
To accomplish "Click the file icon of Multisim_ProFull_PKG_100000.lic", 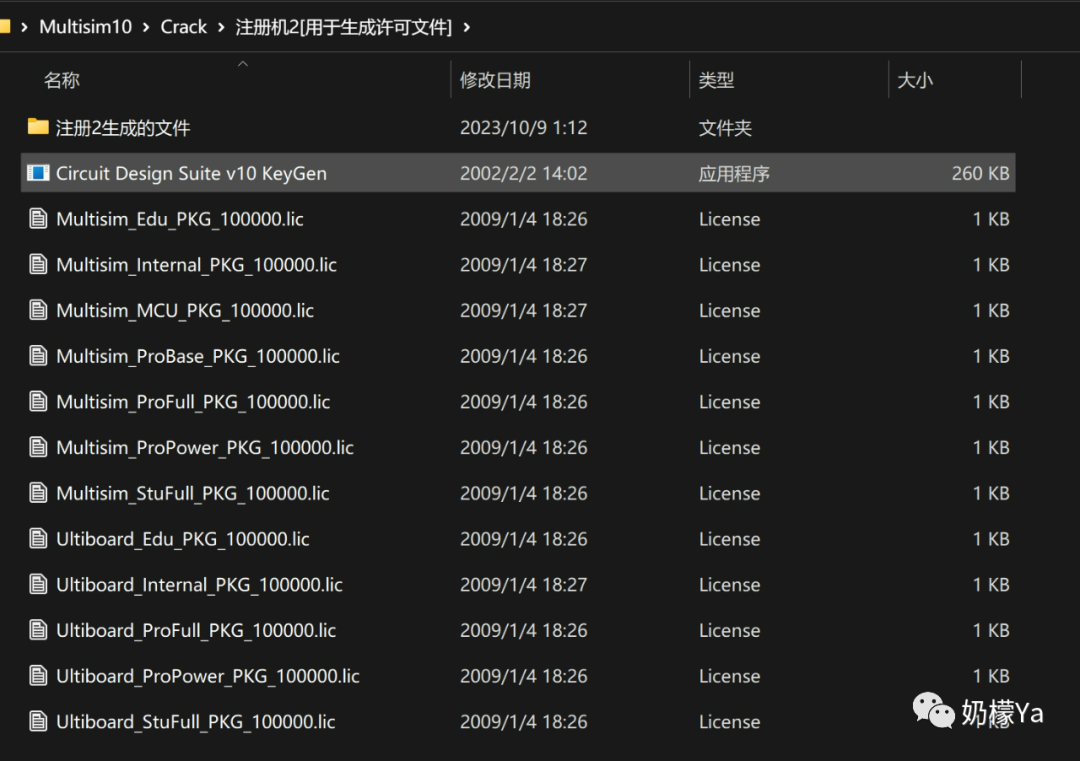I will click(x=38, y=402).
